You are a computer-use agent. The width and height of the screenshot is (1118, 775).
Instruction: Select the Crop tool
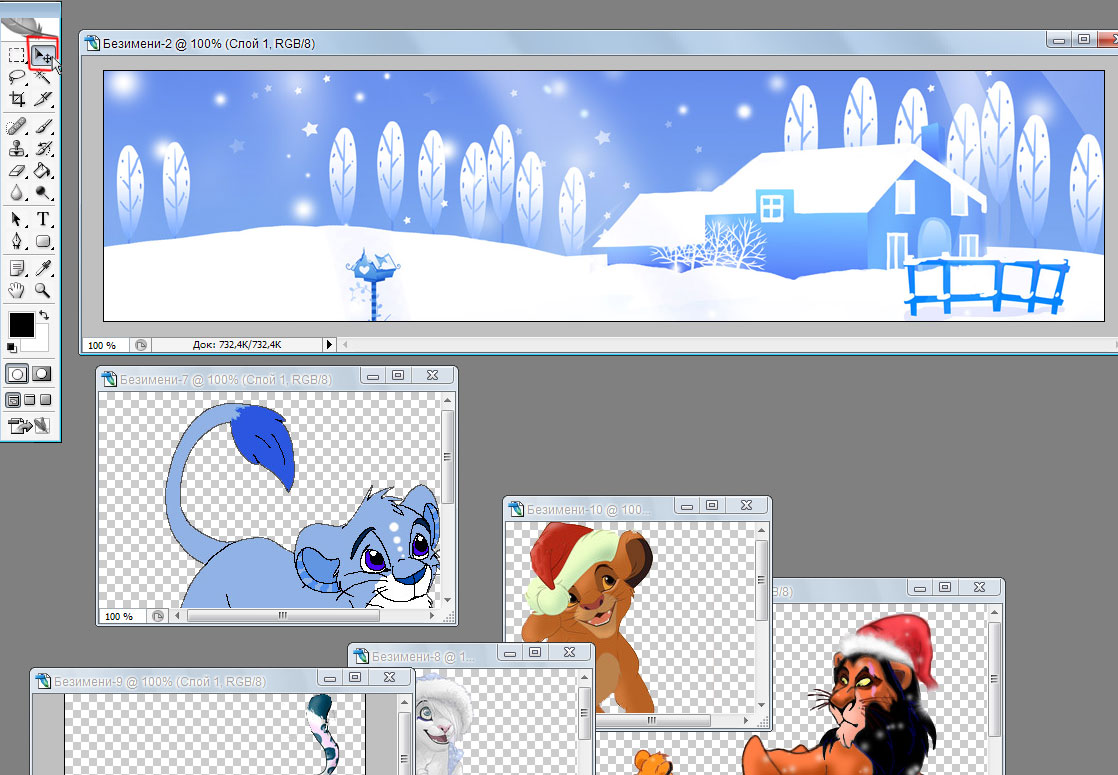point(16,98)
